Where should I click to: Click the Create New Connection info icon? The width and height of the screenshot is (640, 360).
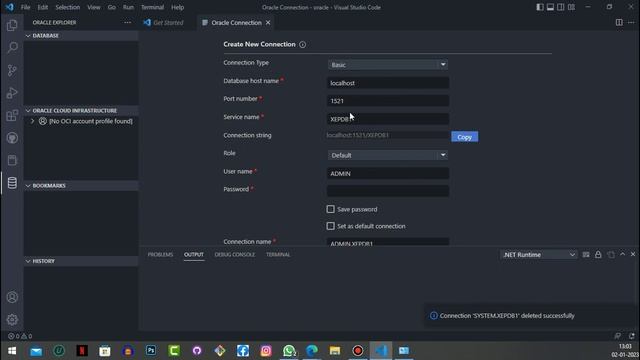point(302,44)
